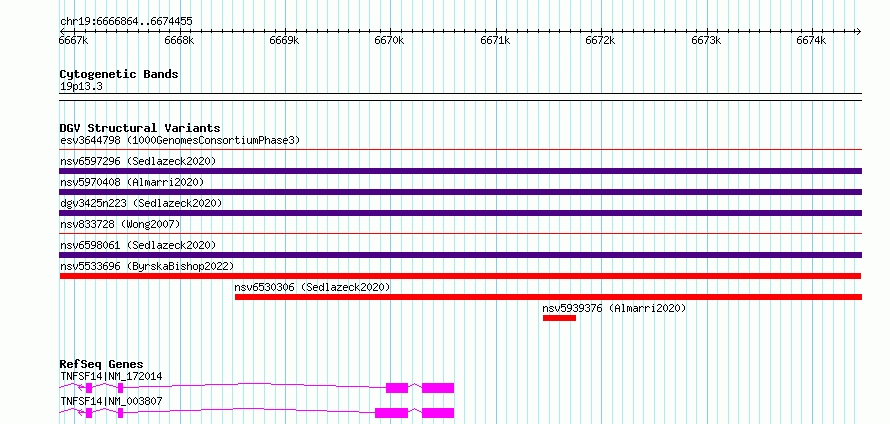Open the esv3644798 (1000GenomesConsortiumPhase3) label
The width and height of the screenshot is (890, 424).
coord(180,140)
